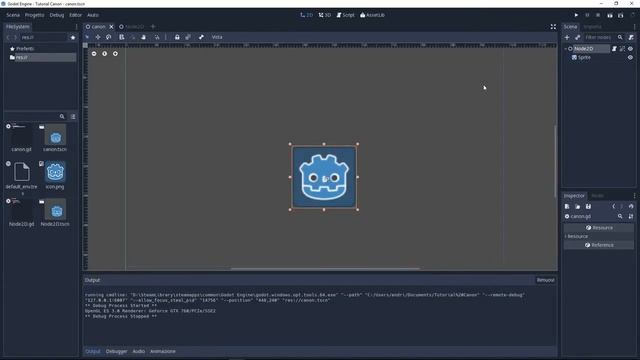The width and height of the screenshot is (640, 360).
Task: Click the list select tool icon
Action: (122, 37)
